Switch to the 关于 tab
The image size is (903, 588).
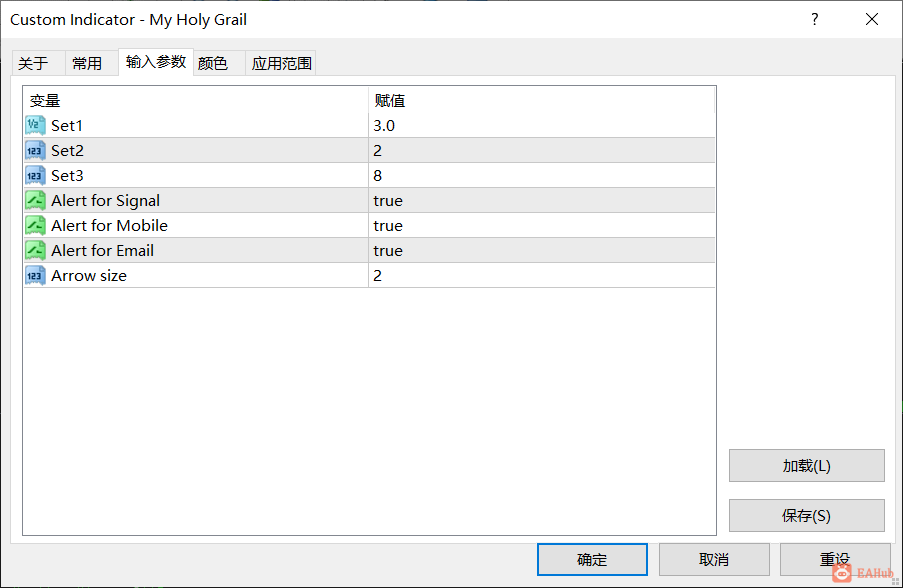37,62
